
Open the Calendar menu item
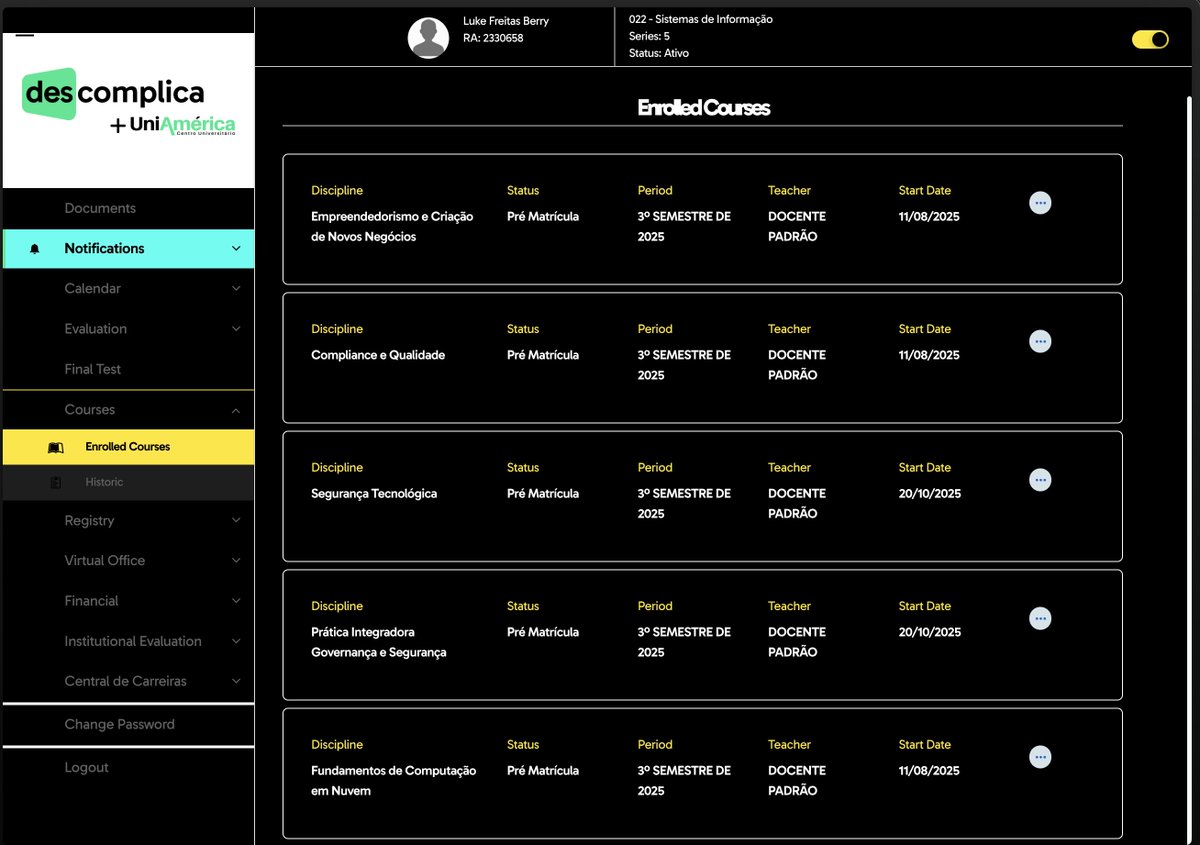click(x=92, y=289)
